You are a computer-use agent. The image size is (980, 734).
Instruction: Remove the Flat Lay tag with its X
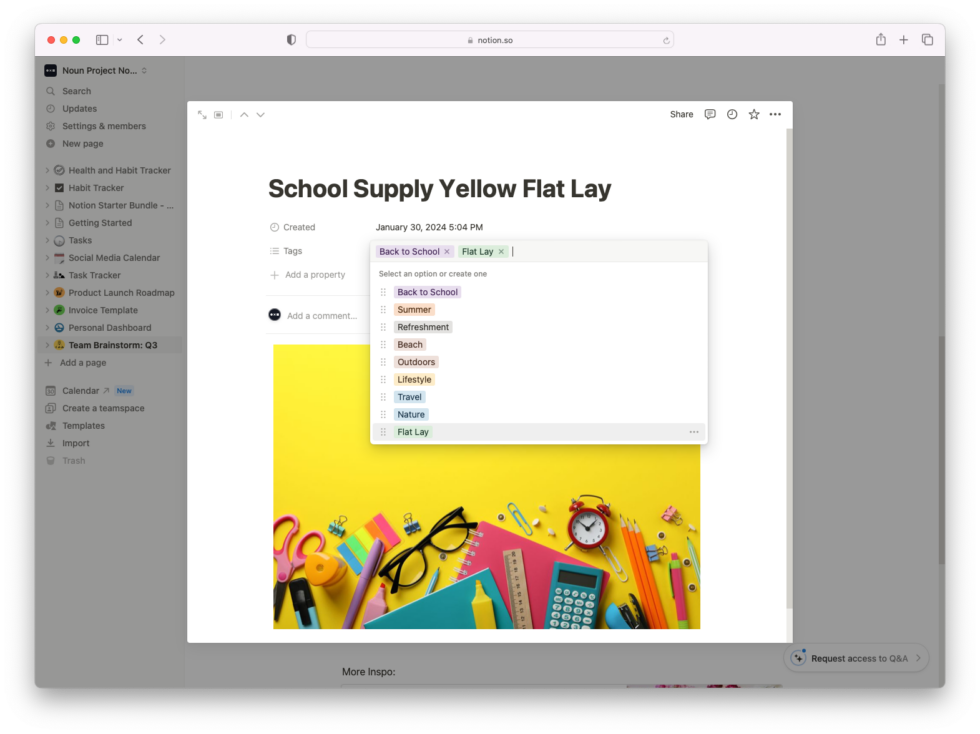click(x=502, y=251)
